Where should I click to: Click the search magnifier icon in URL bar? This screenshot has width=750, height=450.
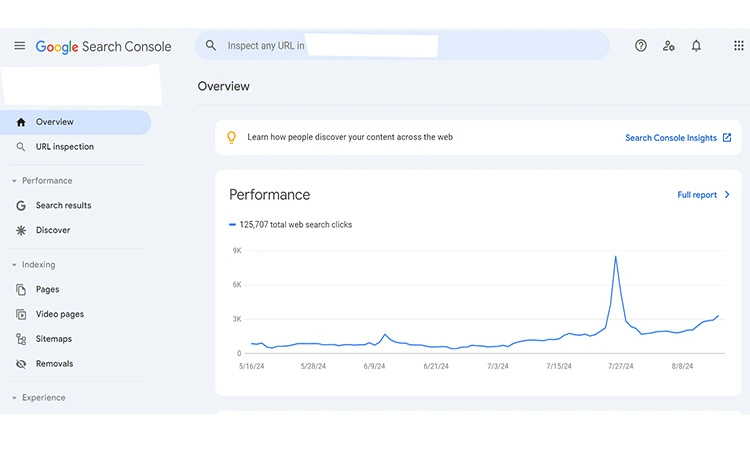(x=210, y=45)
